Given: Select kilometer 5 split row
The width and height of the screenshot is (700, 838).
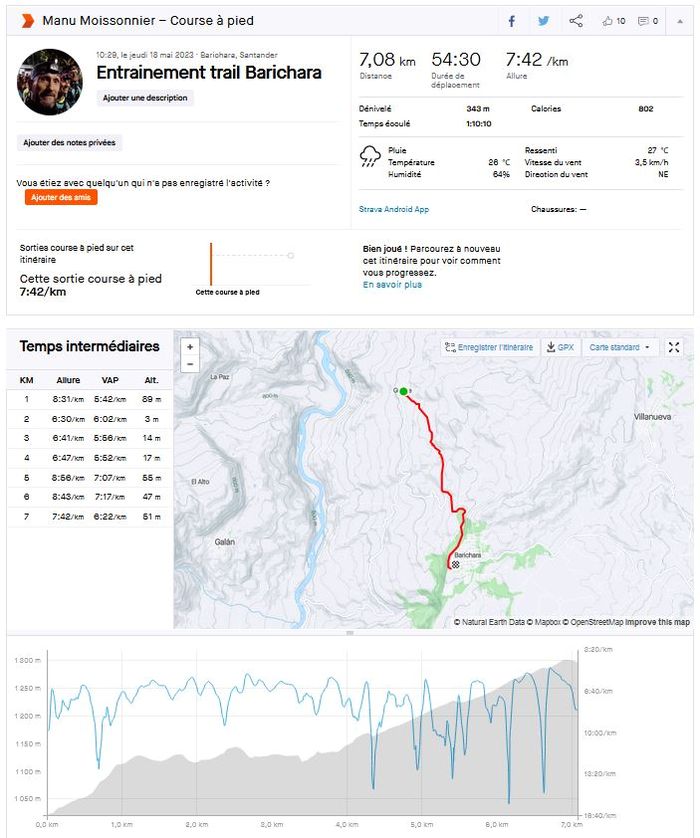Looking at the screenshot, I should [90, 478].
